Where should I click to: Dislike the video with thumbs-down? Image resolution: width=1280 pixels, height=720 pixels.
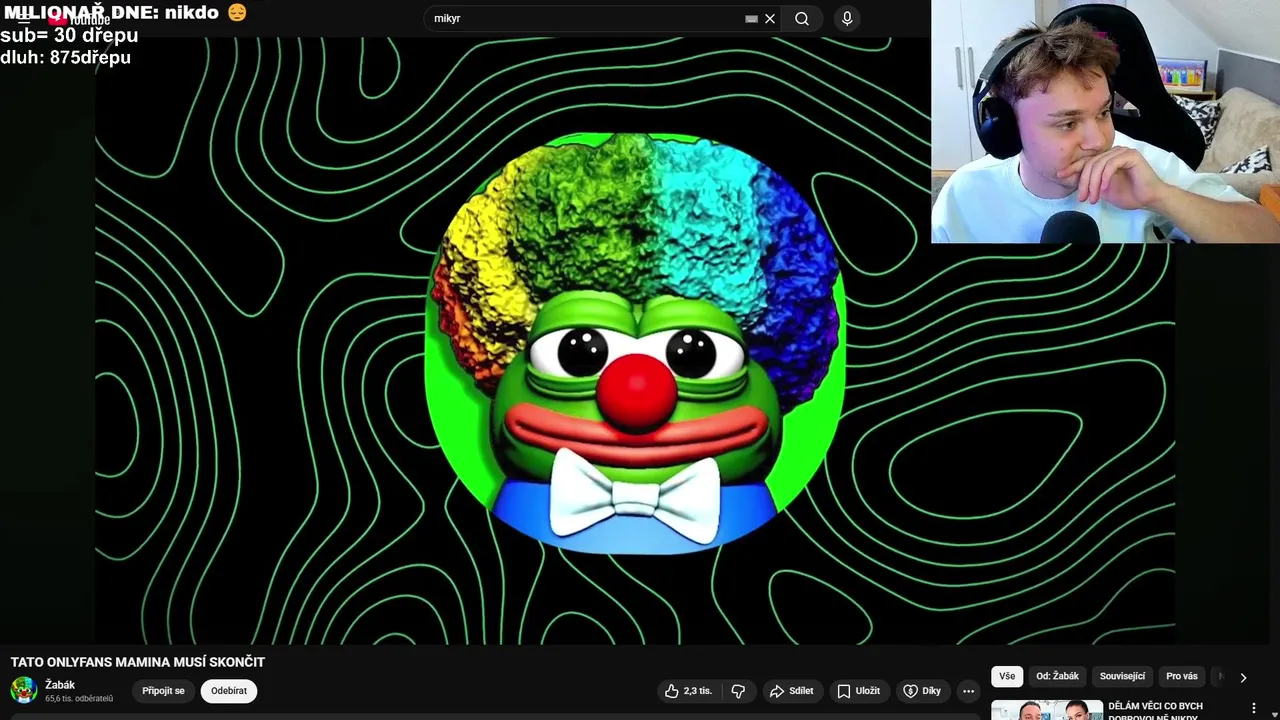(x=738, y=691)
